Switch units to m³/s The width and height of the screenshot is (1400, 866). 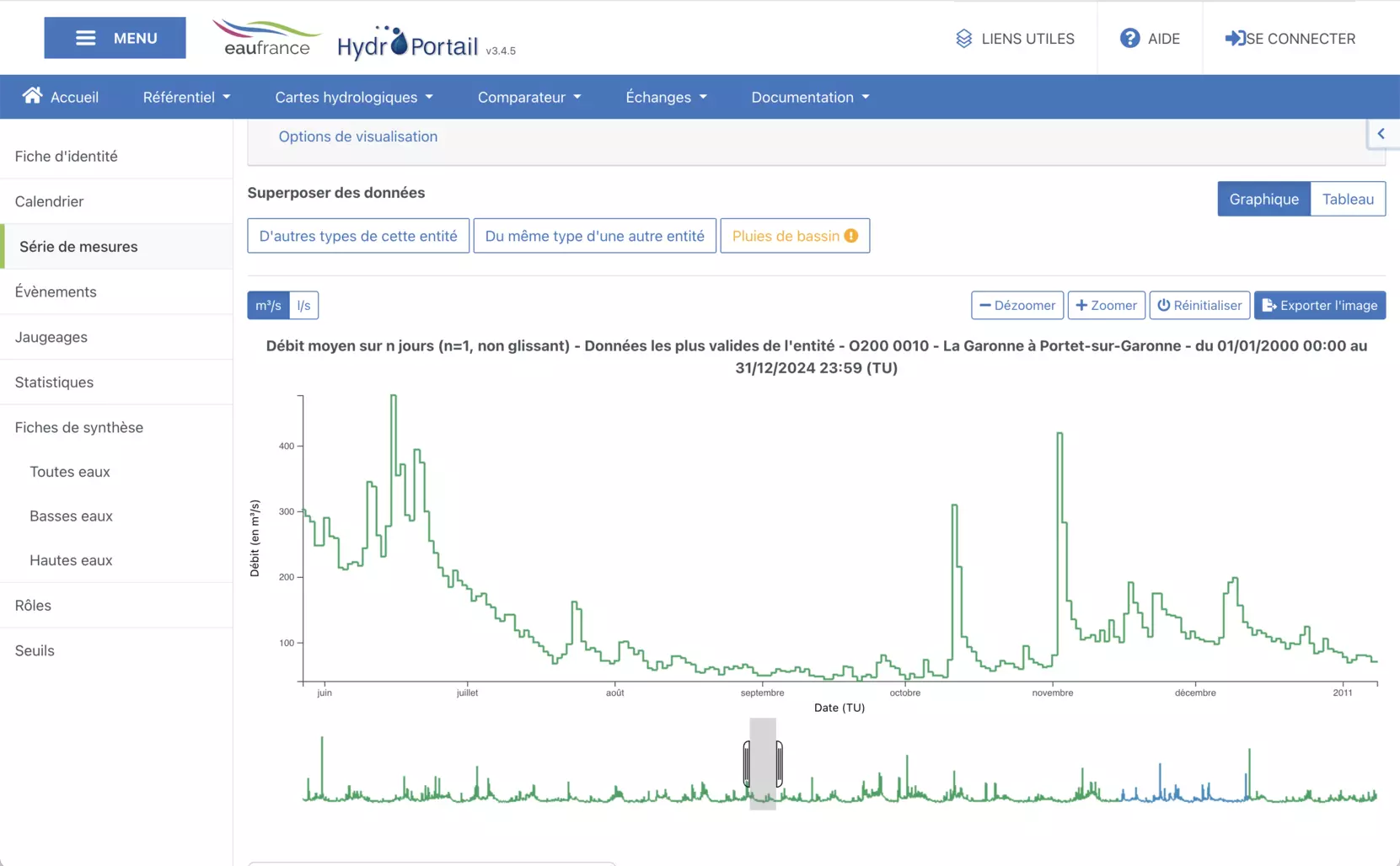[x=268, y=305]
